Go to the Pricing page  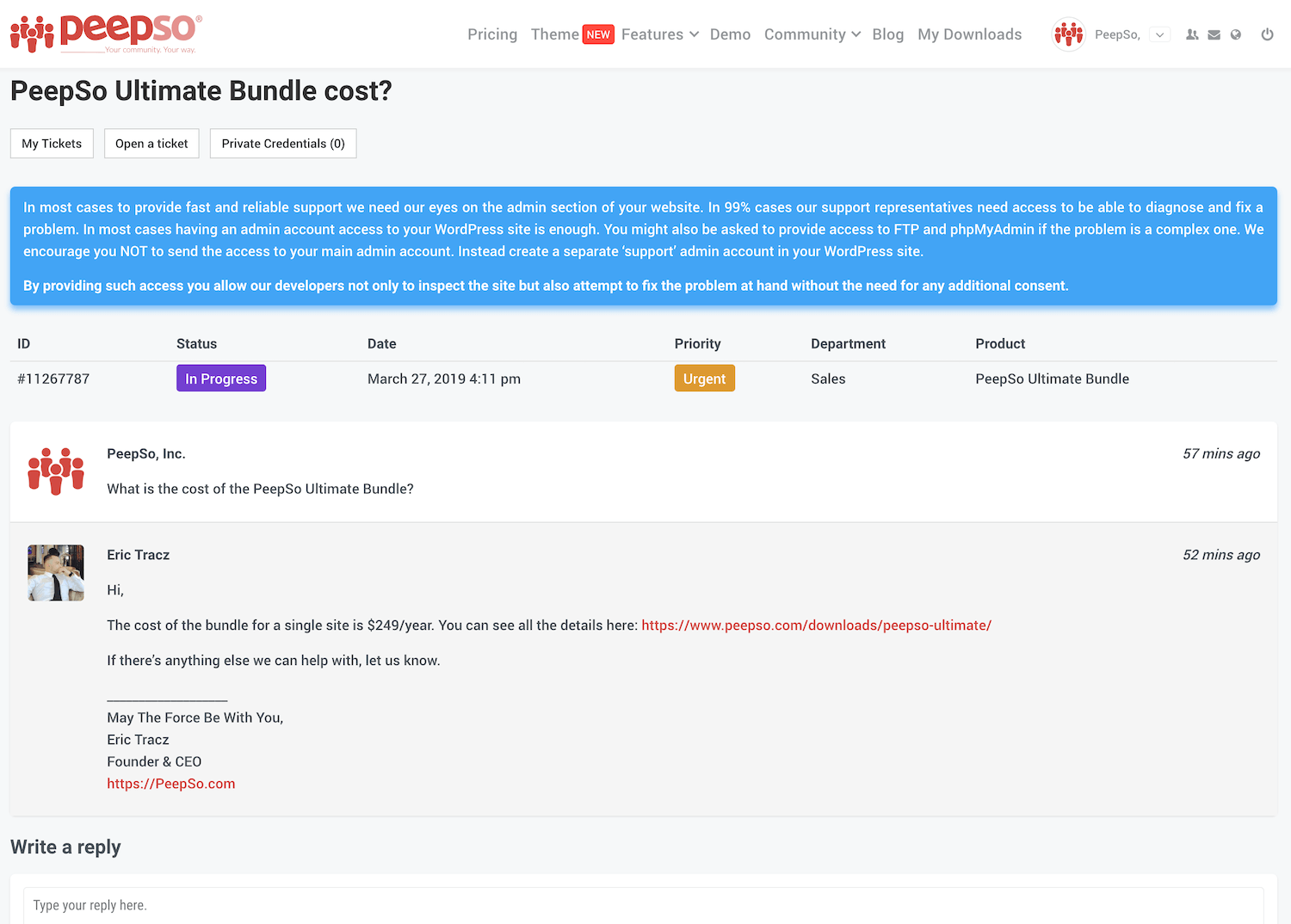tap(492, 34)
